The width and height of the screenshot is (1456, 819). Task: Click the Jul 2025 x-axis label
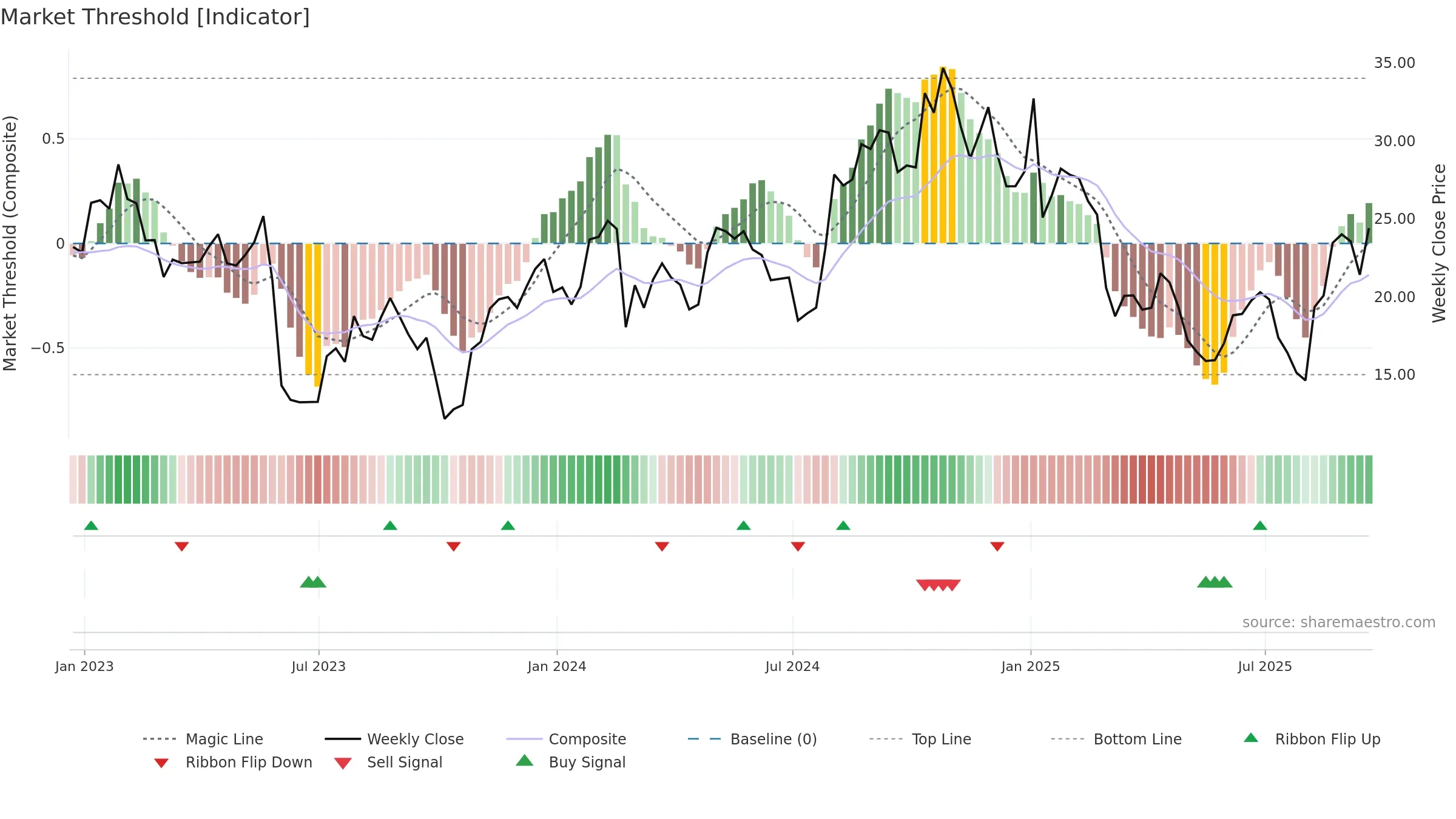point(1265,667)
